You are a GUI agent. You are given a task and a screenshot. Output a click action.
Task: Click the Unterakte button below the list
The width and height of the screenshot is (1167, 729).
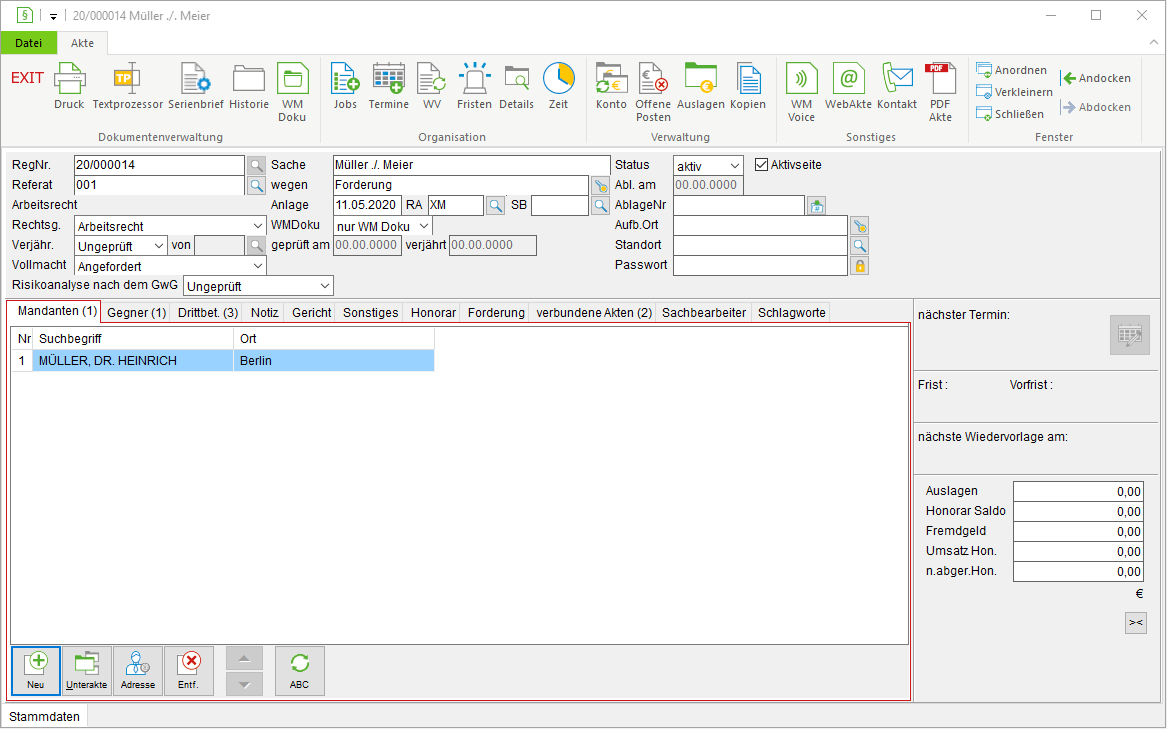pyautogui.click(x=86, y=671)
